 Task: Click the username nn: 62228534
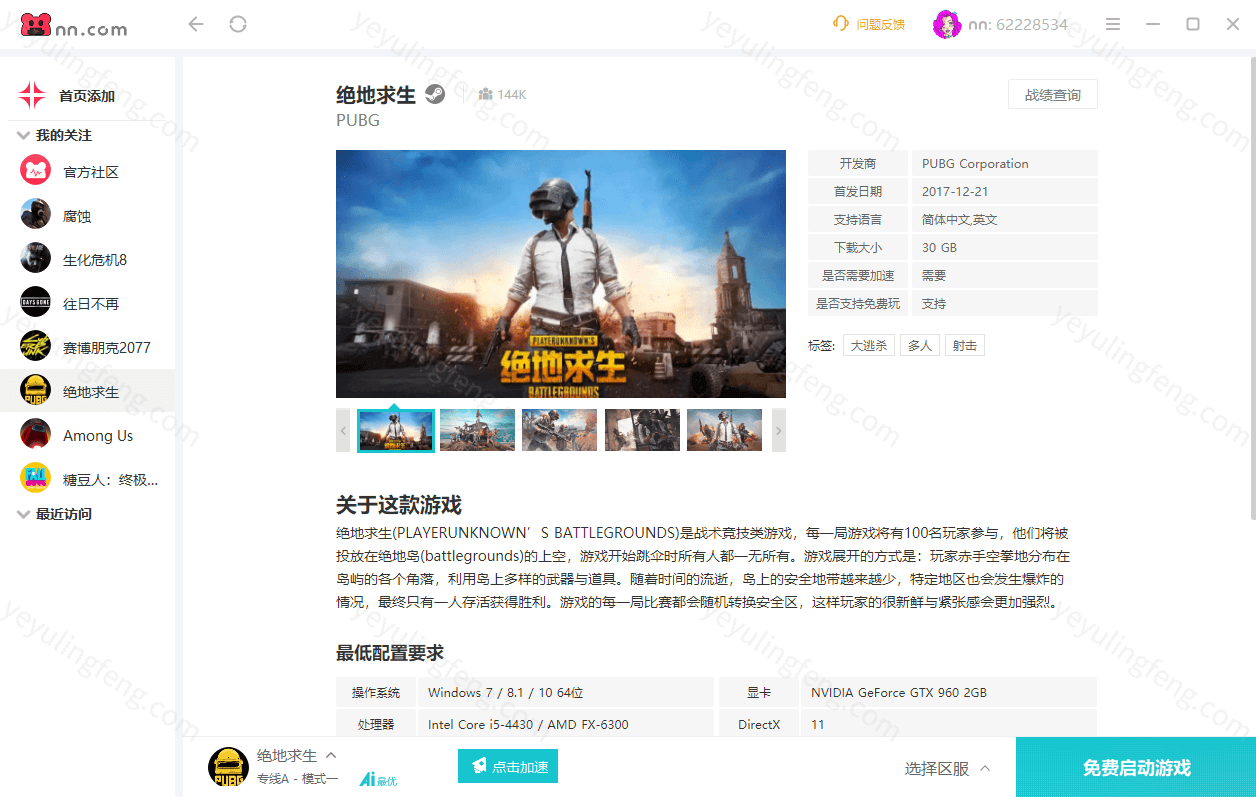[1018, 24]
